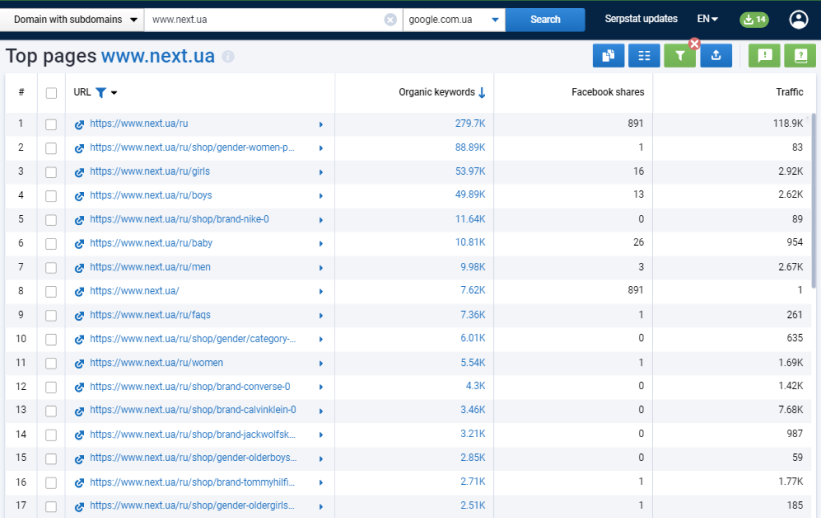Check the box for row 14 brand-jackwolfsk
Screen dimensions: 821x518
click(x=51, y=435)
